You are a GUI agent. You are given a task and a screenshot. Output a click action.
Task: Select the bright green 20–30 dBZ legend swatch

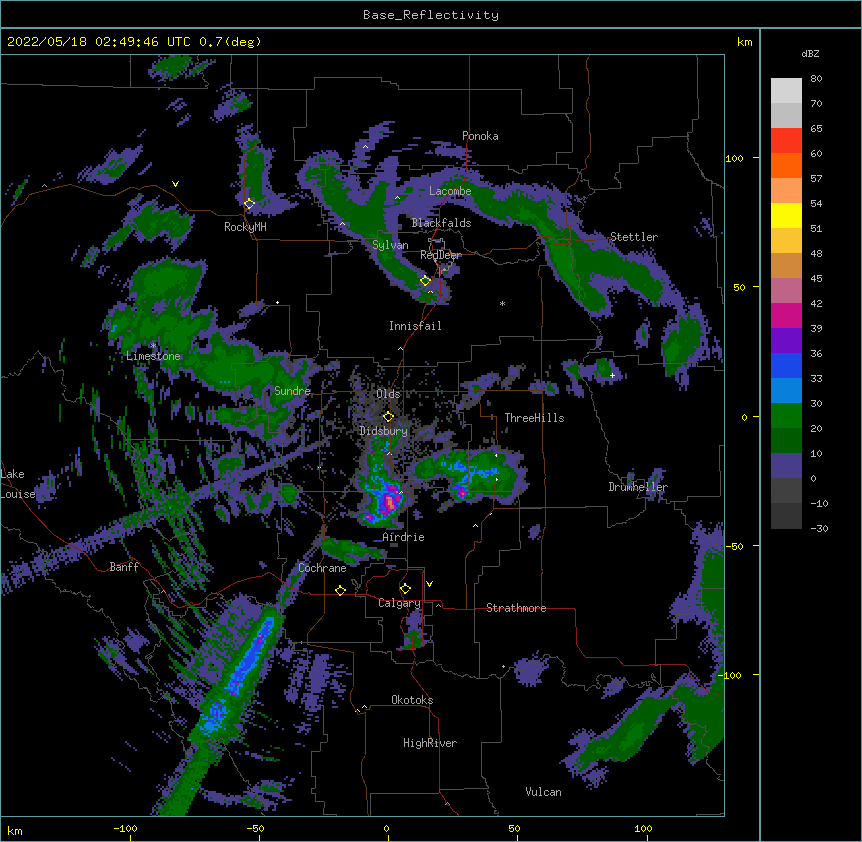click(786, 416)
